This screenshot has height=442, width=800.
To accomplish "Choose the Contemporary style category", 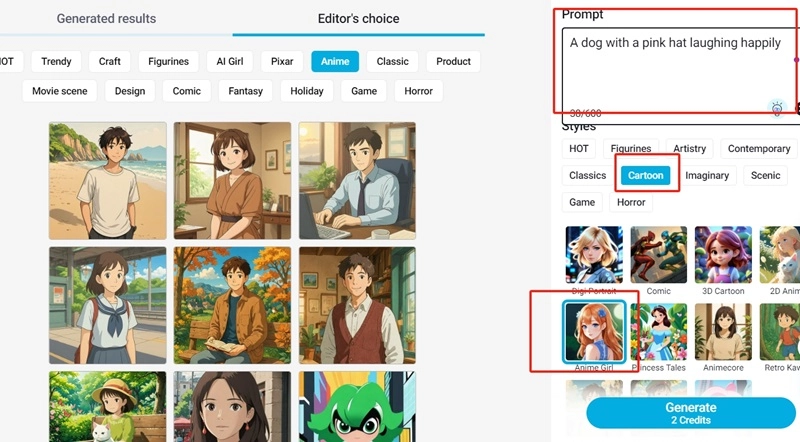I will [758, 149].
